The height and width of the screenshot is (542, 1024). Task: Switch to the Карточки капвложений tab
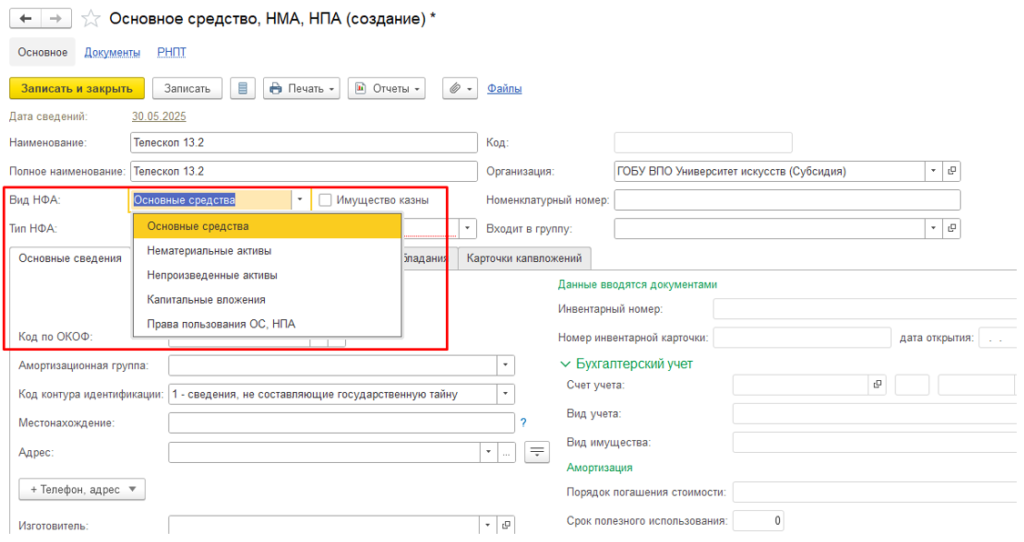click(524, 258)
